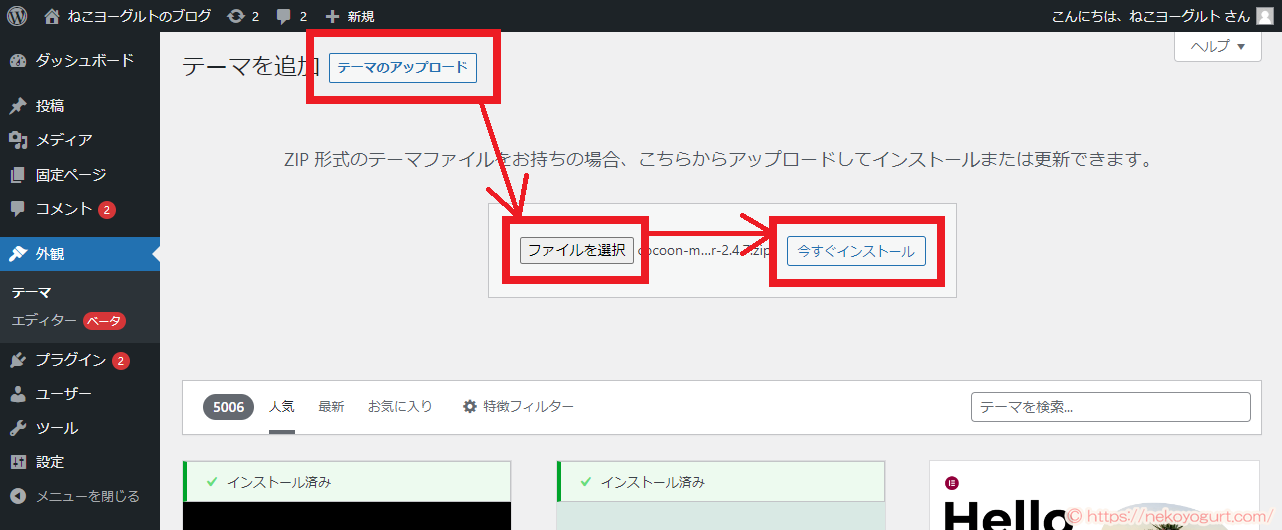Image resolution: width=1282 pixels, height=530 pixels.
Task: Open the site home icon ねこヨーグルトのブログ
Action: 52,16
